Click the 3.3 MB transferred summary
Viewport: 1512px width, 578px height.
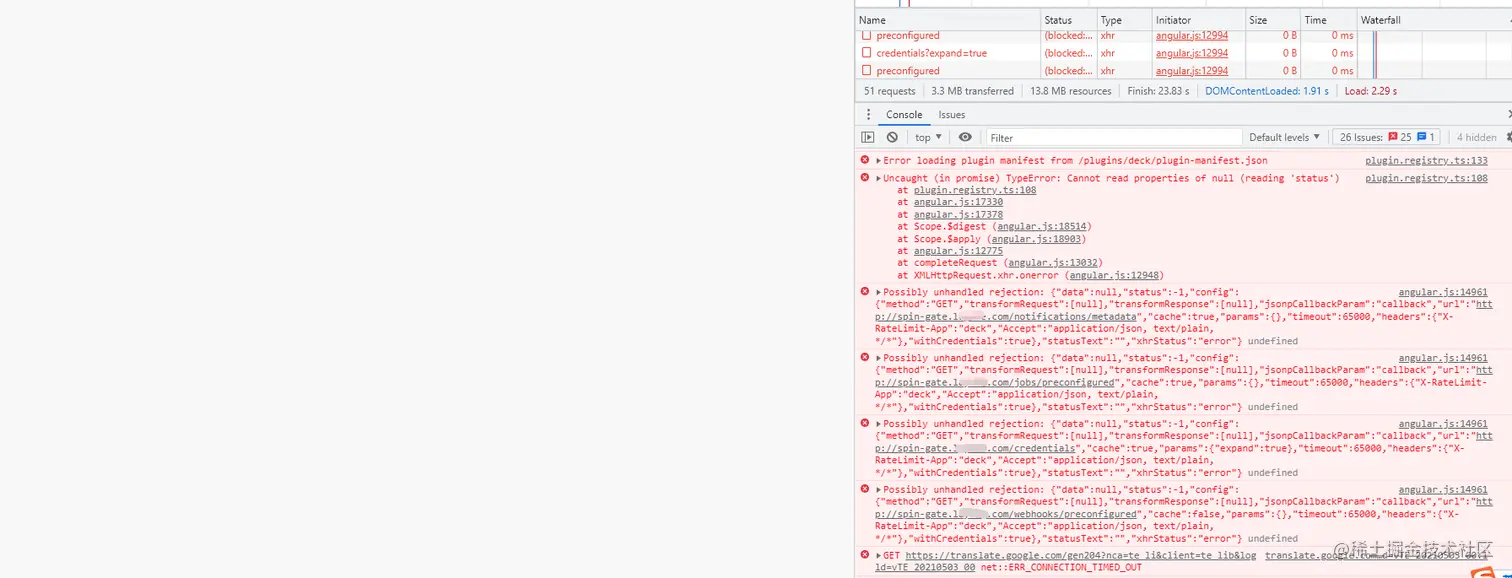[972, 91]
